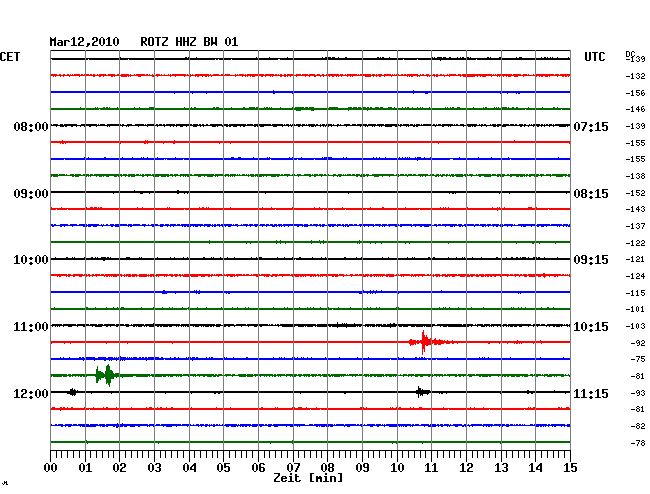650x494 pixels.
Task: Click the 12 minute axis tick label
Action: [466, 468]
